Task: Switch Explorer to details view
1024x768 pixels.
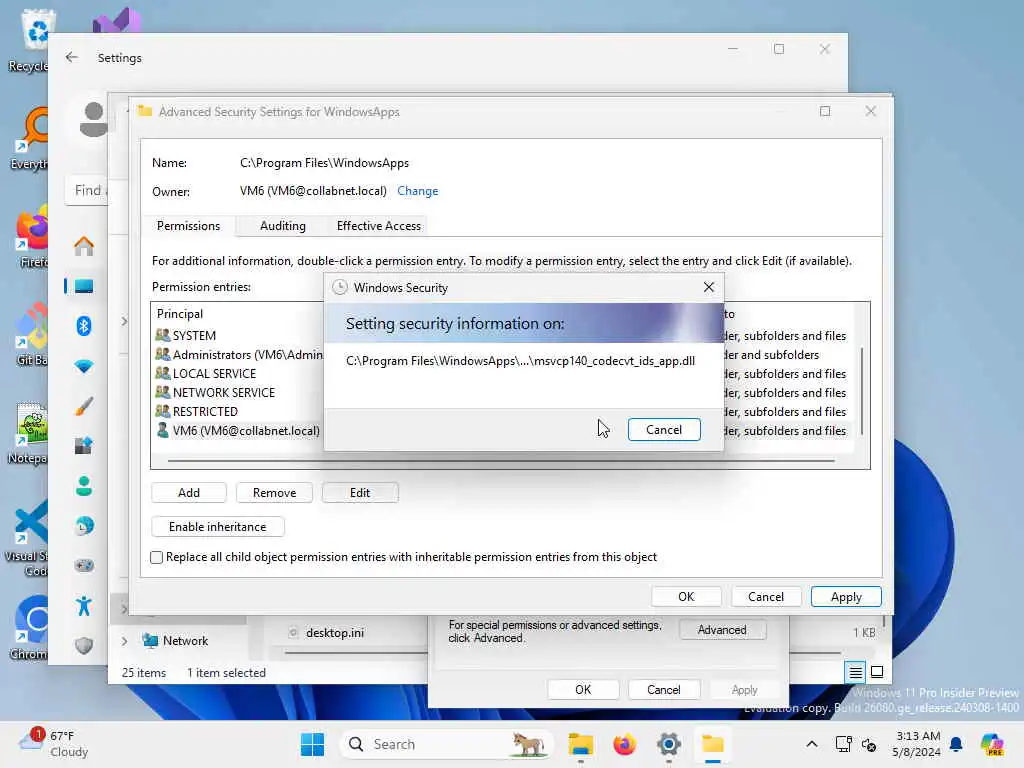Action: [856, 672]
